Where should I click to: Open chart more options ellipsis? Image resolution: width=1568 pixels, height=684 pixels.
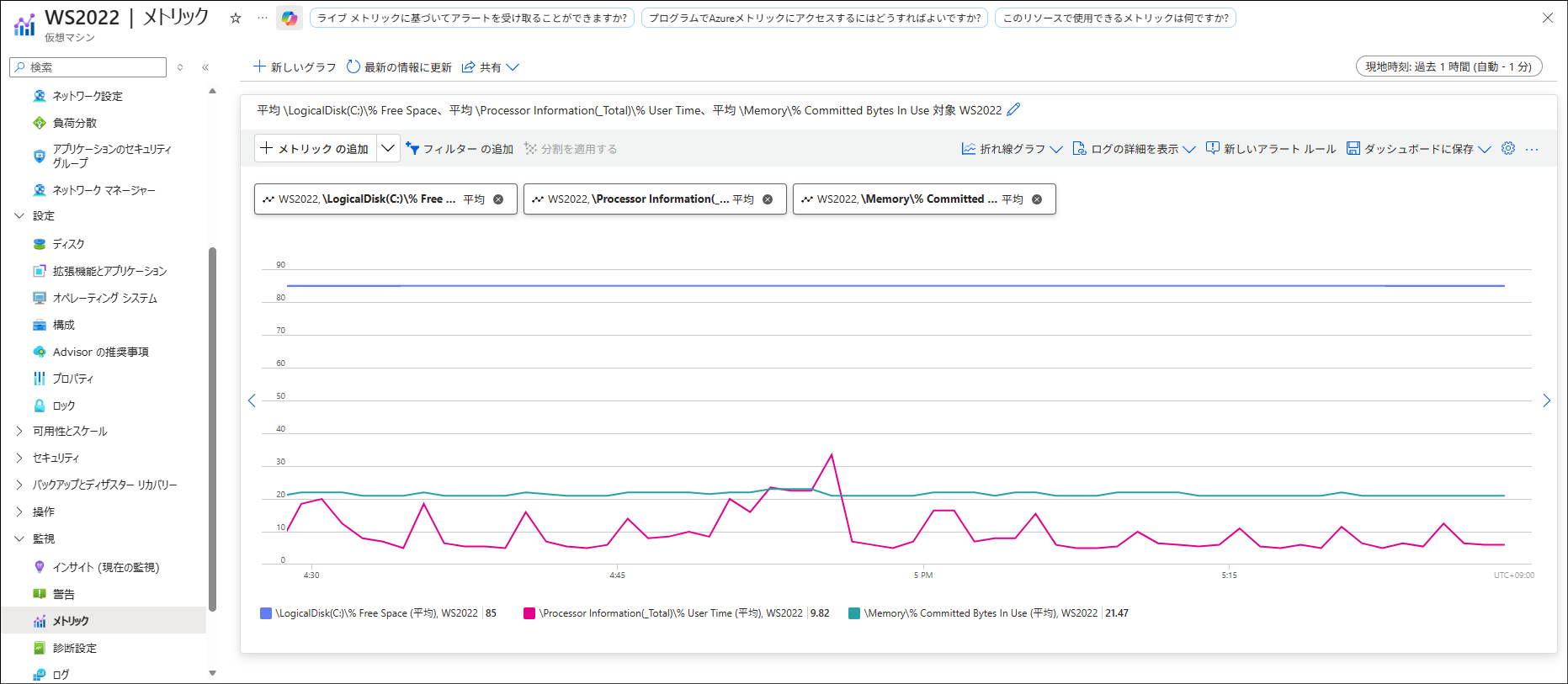[x=1532, y=149]
